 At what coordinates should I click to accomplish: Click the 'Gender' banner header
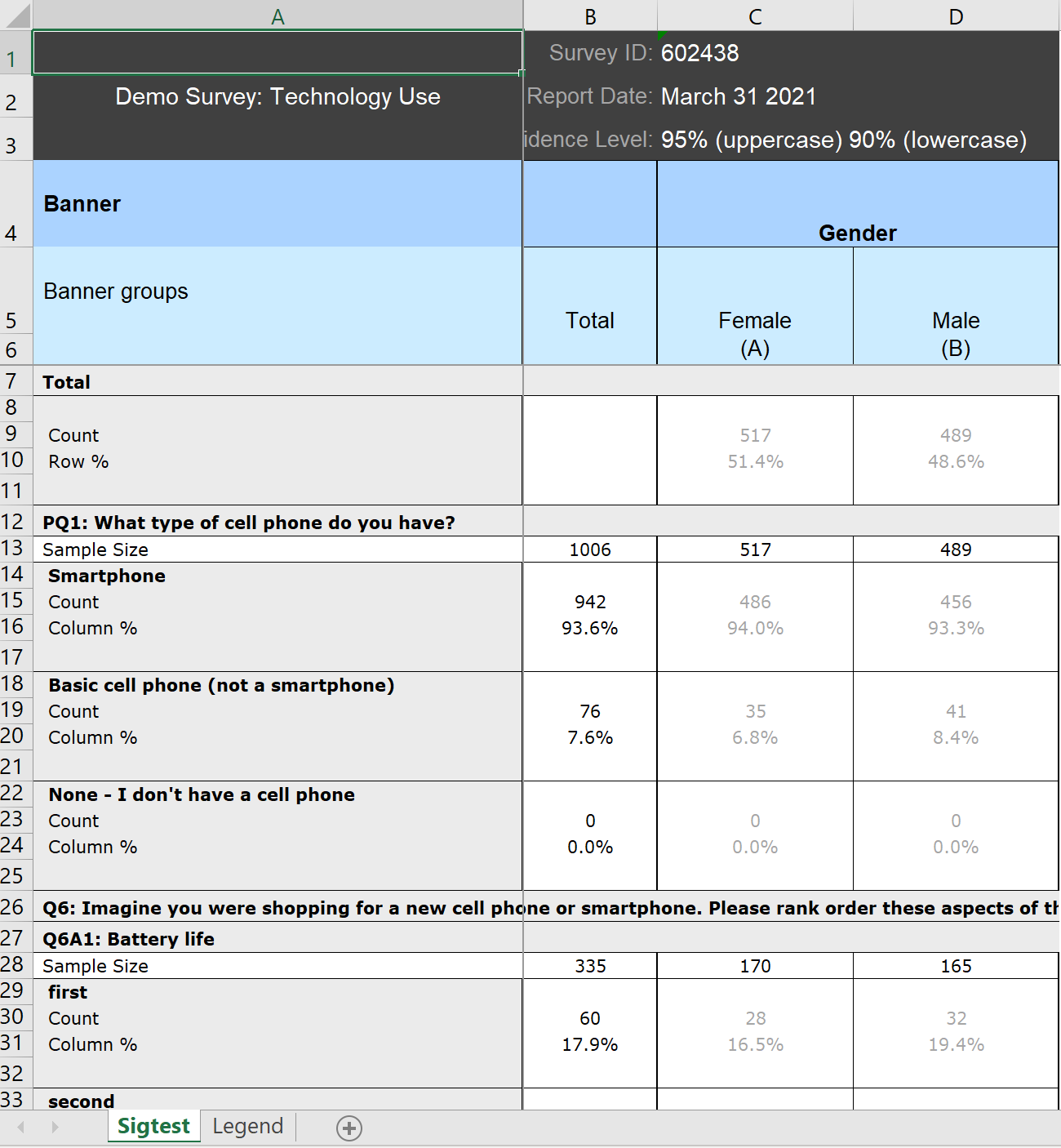pos(858,204)
